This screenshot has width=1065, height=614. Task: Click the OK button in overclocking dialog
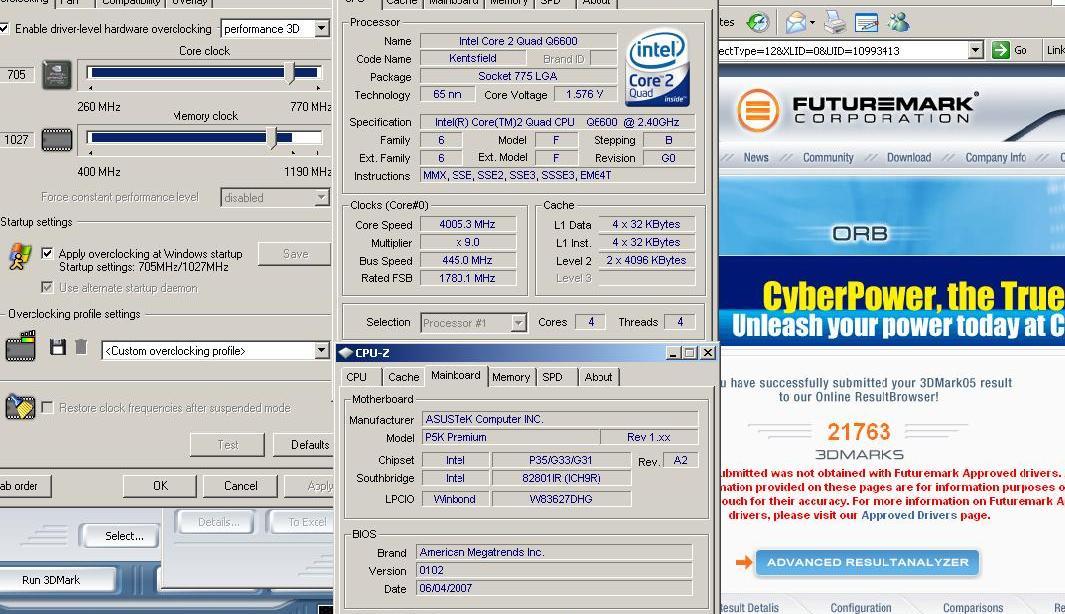[160, 486]
